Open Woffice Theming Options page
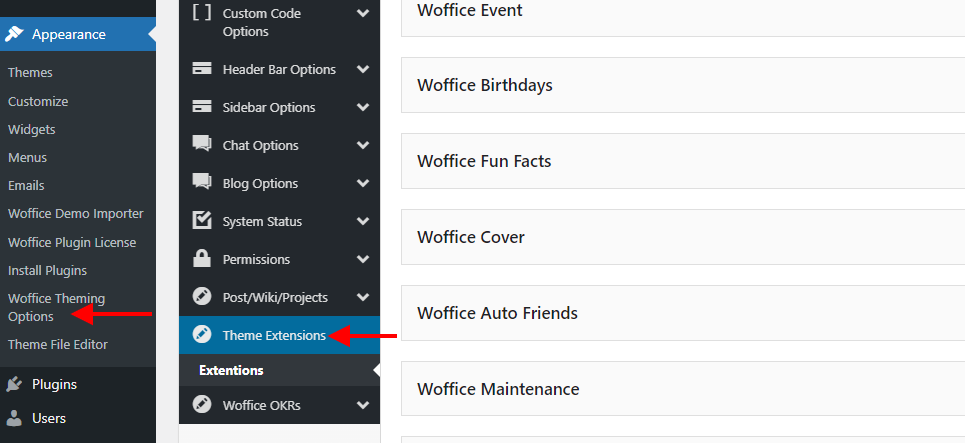 point(56,307)
